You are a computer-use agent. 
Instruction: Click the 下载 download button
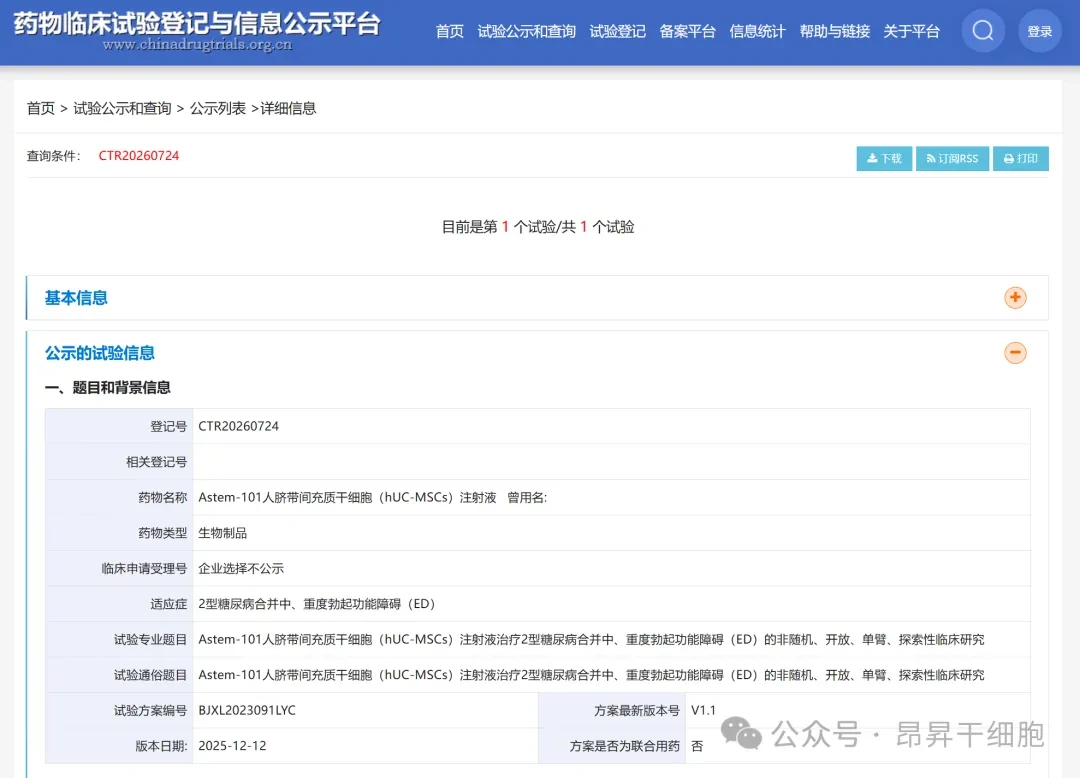click(884, 158)
